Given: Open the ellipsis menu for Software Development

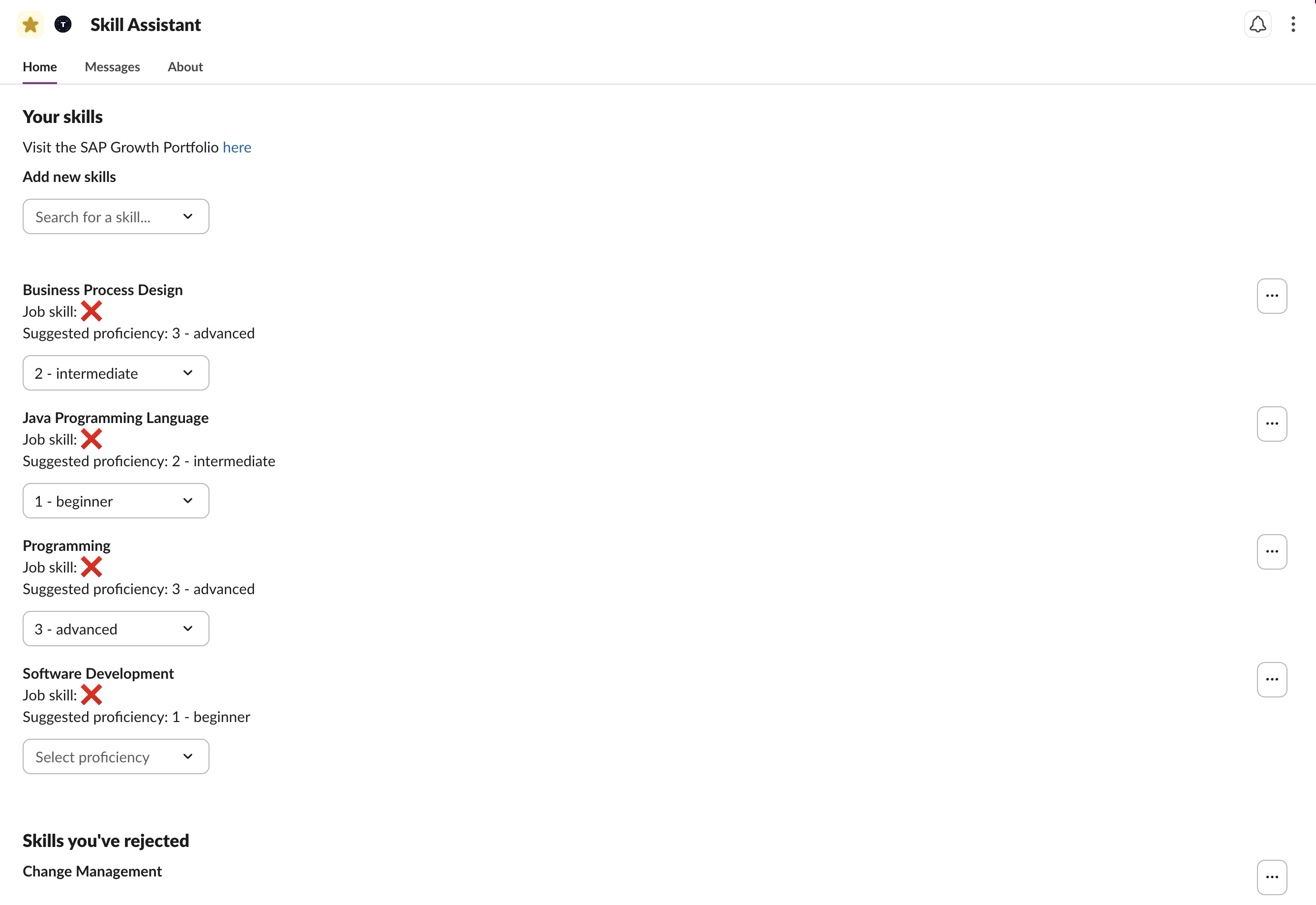Looking at the screenshot, I should [1272, 679].
